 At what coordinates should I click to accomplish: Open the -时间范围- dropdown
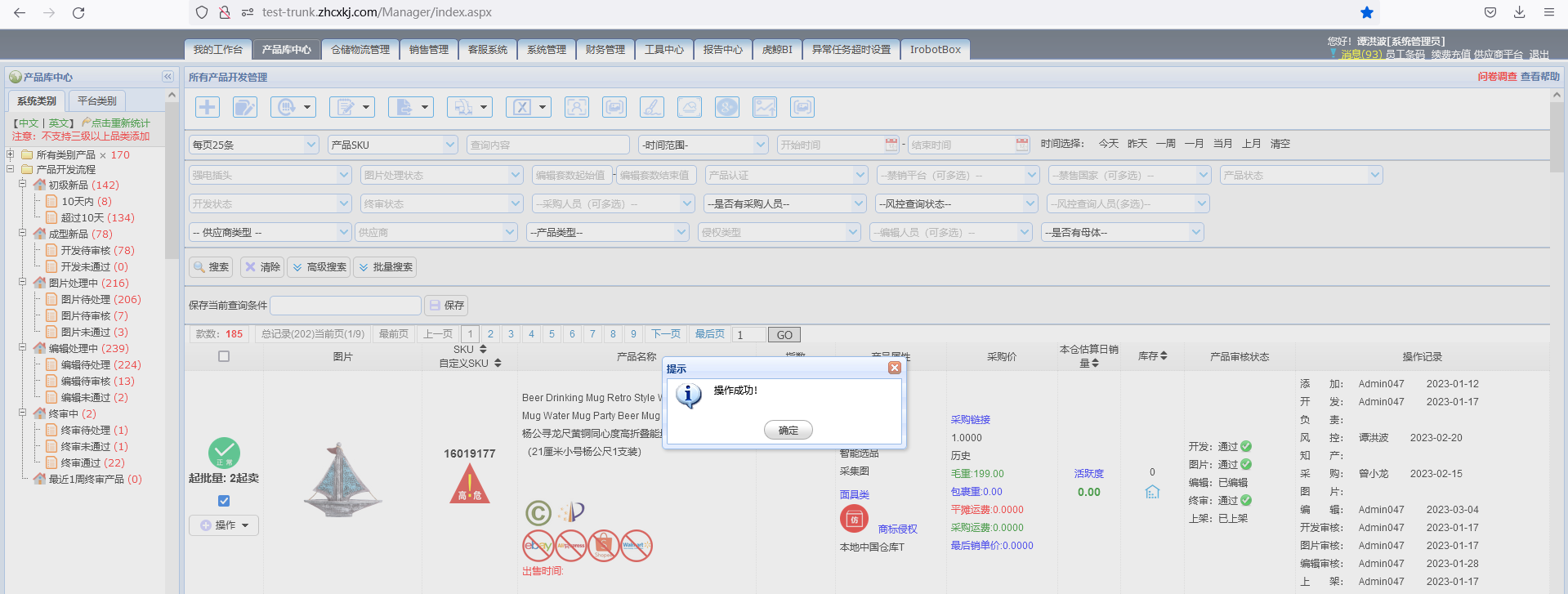[704, 145]
